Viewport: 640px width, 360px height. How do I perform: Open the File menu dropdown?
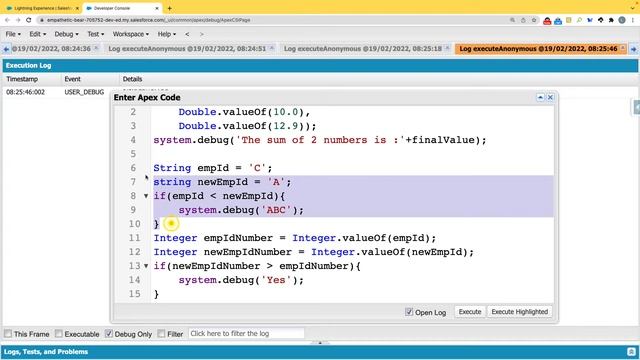tap(13, 34)
